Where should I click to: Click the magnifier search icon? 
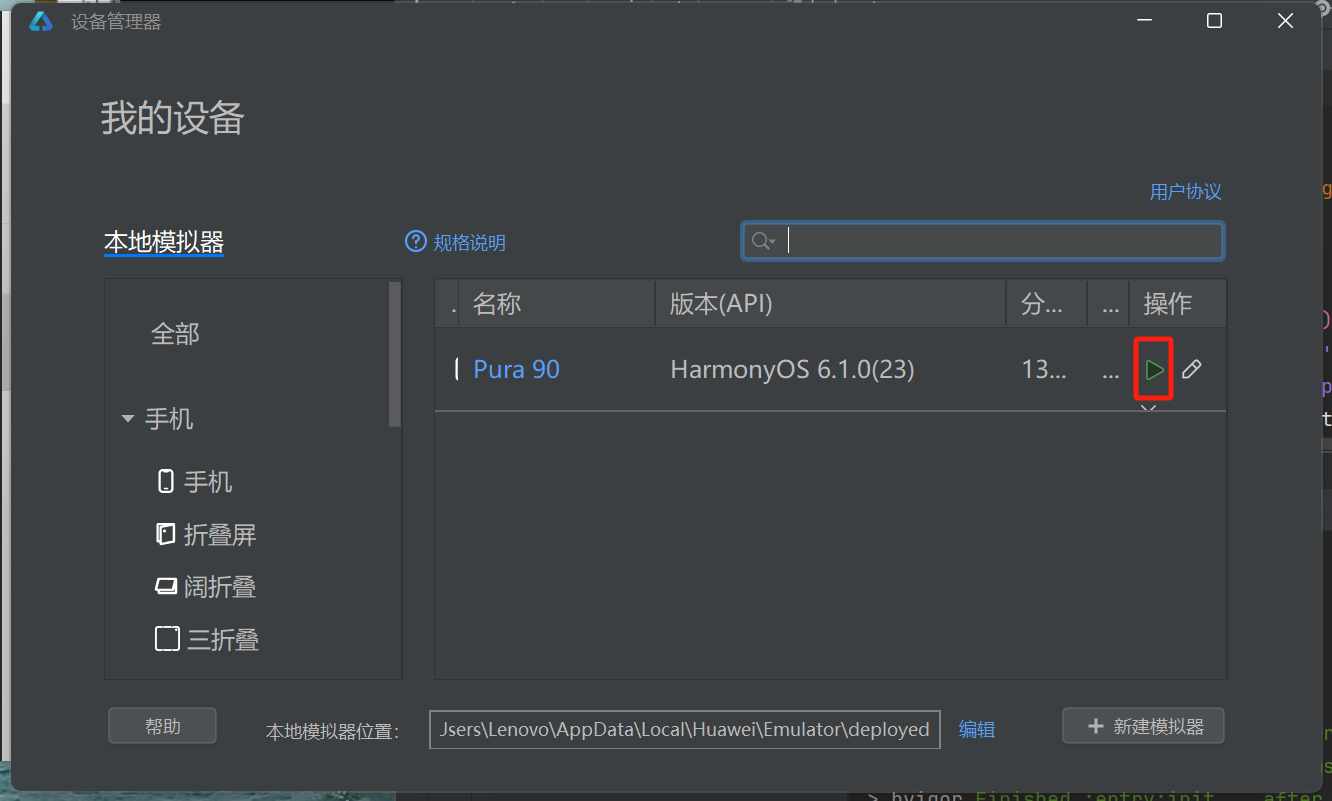[761, 241]
